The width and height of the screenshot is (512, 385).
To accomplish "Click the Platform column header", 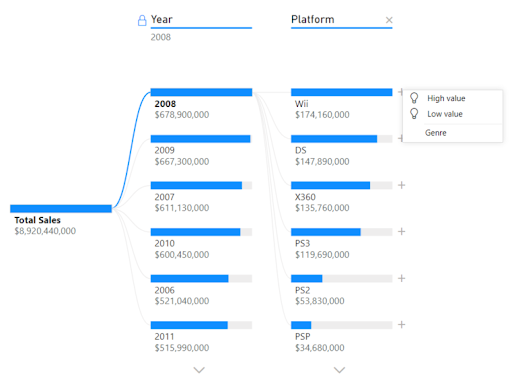I will 313,19.
